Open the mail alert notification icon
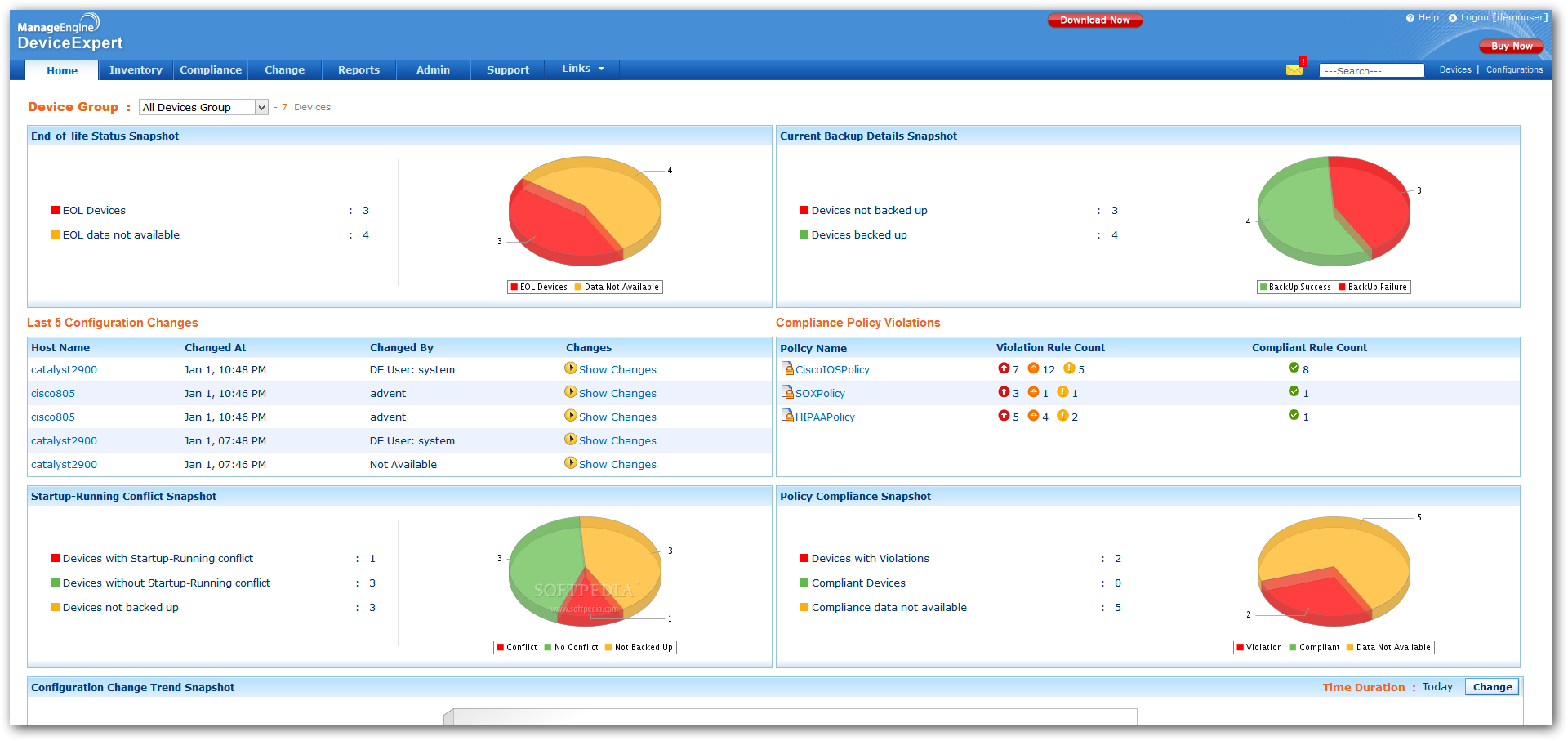The image size is (1568, 741). point(1296,68)
